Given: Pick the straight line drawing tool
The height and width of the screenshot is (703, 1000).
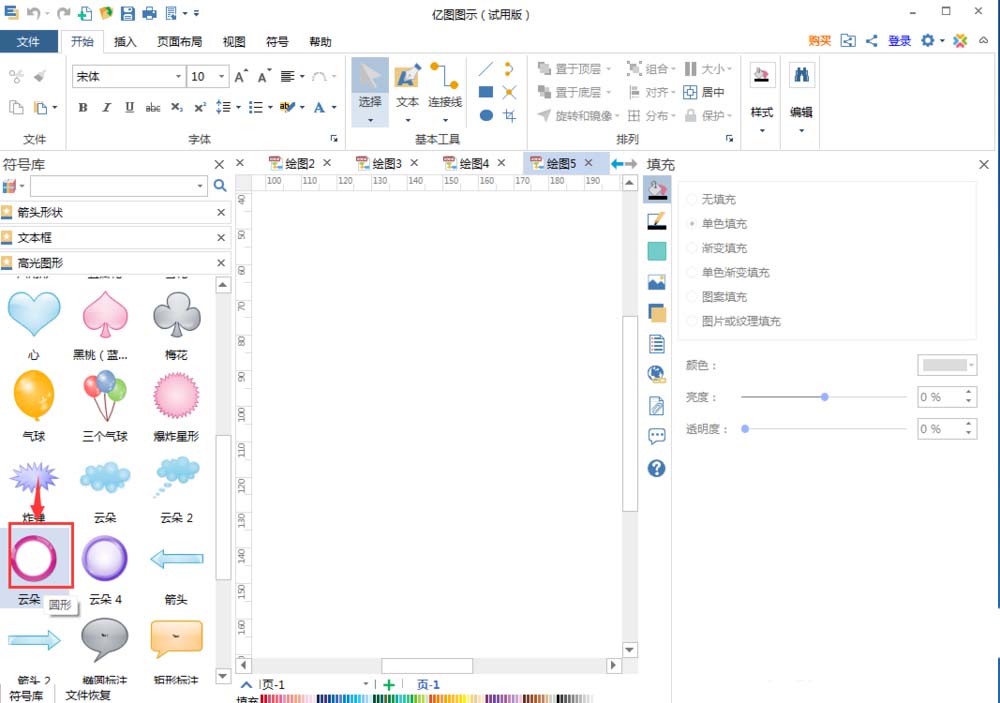Looking at the screenshot, I should coord(485,69).
